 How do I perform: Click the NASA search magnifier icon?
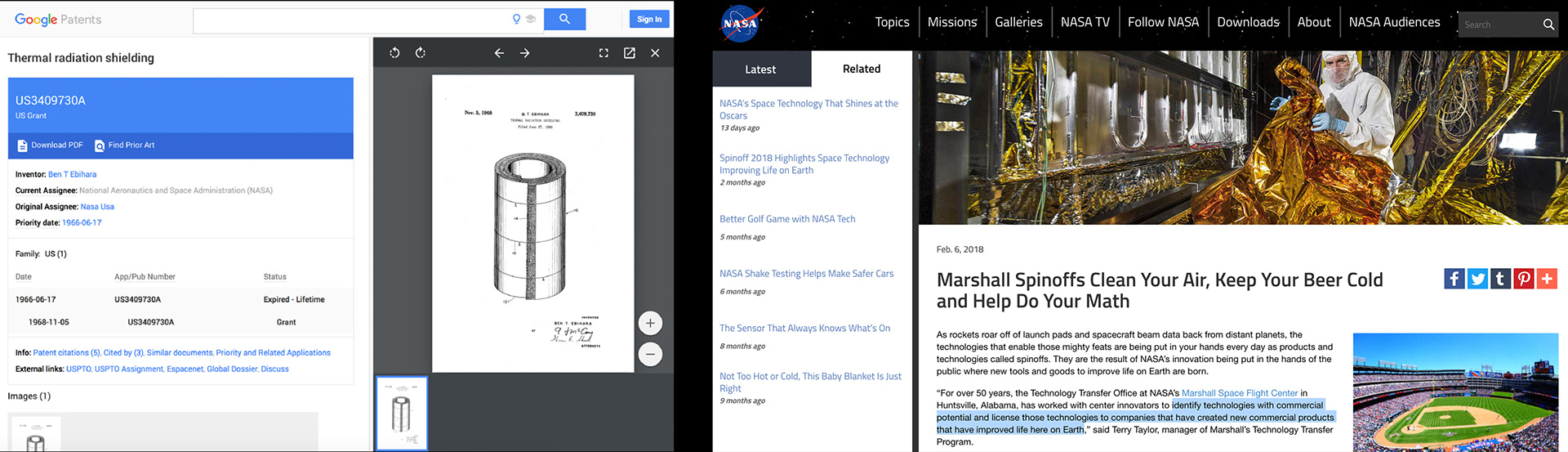(1548, 25)
